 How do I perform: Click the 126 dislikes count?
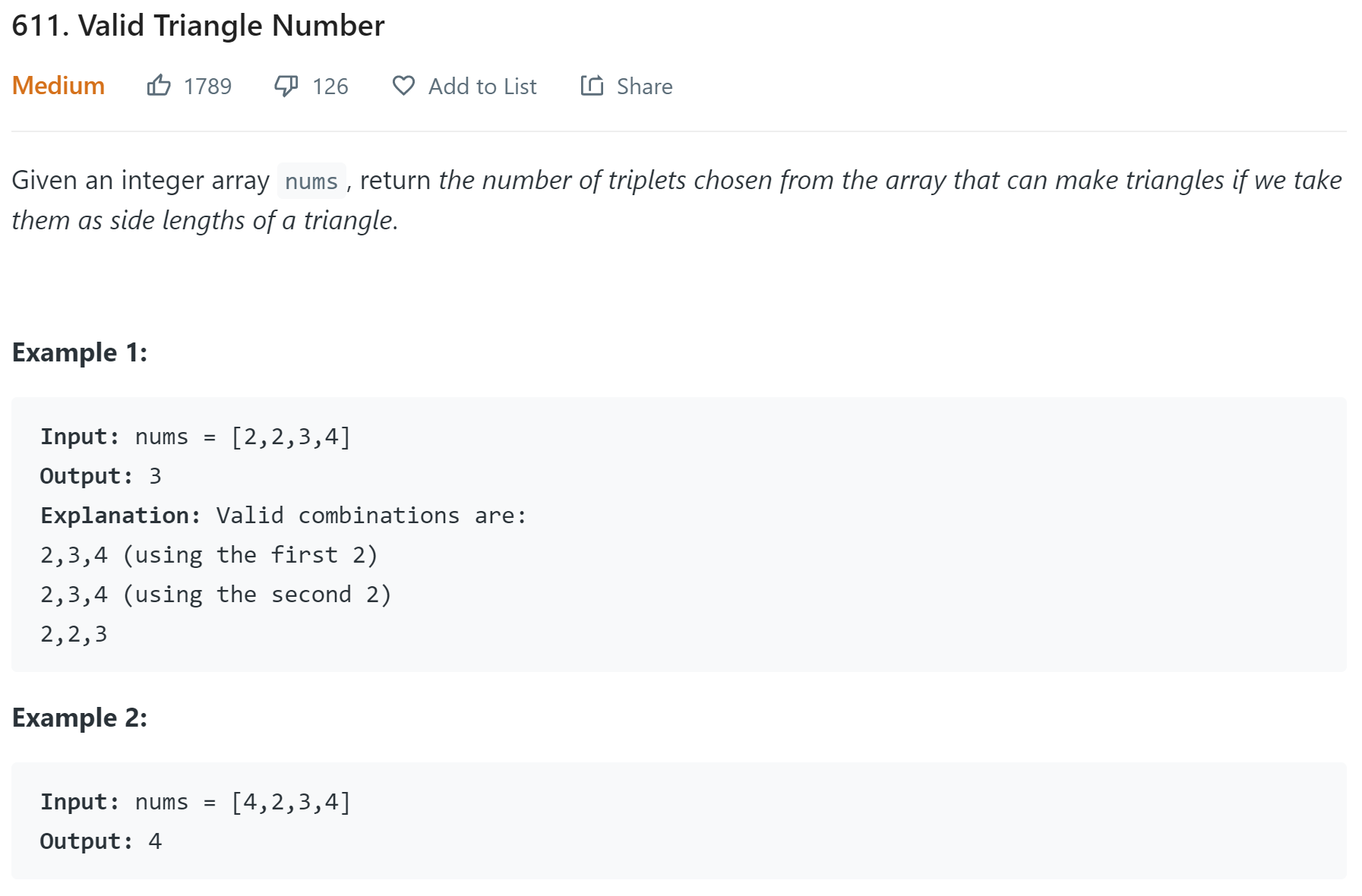pos(330,87)
